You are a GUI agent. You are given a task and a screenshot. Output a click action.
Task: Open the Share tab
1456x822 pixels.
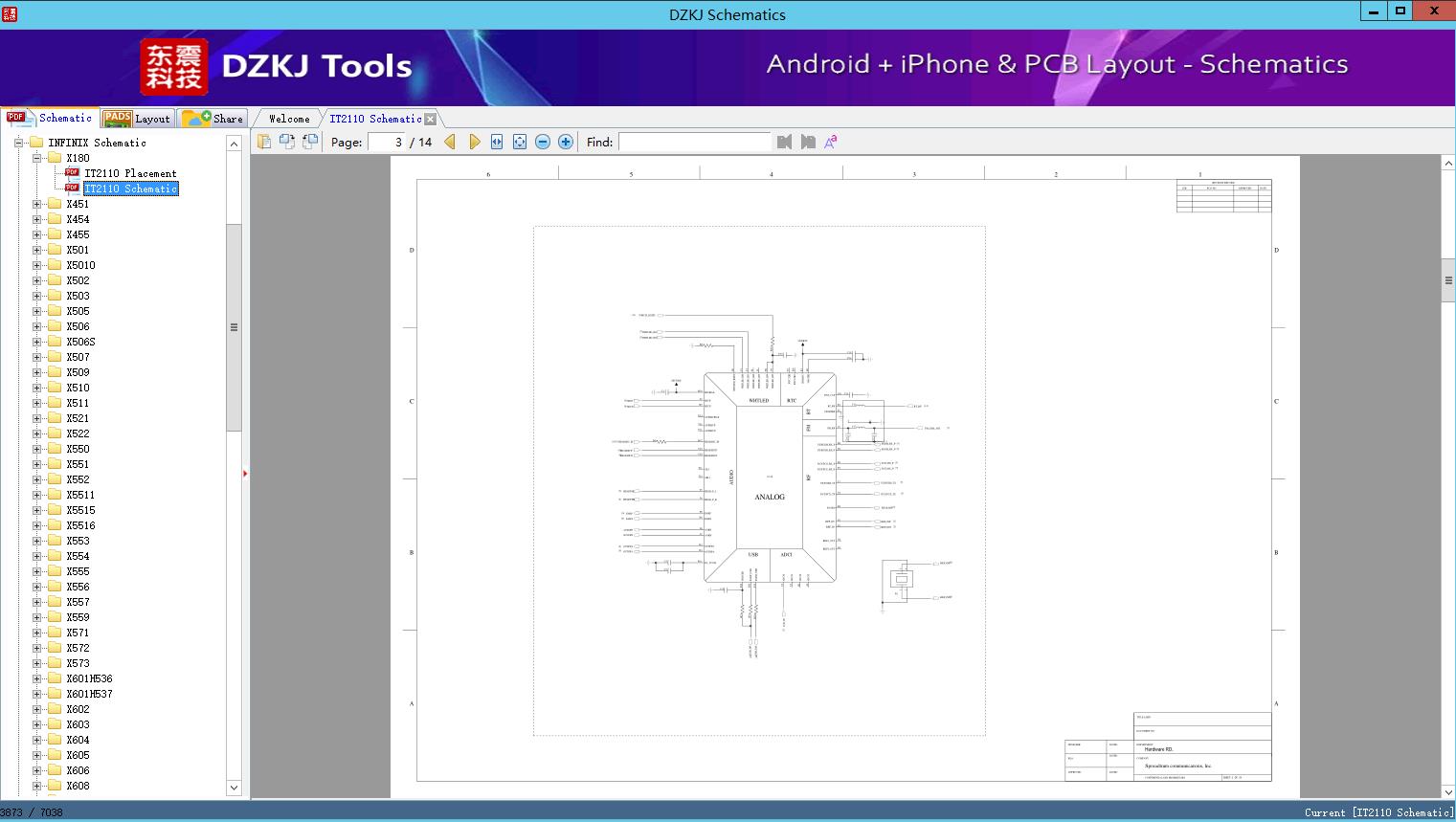pos(213,119)
